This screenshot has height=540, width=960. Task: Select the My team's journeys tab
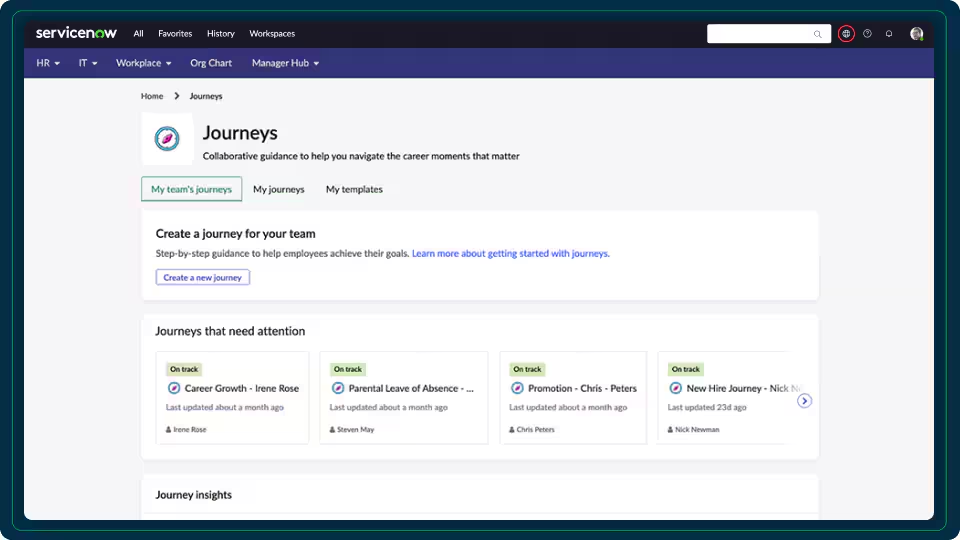[192, 189]
